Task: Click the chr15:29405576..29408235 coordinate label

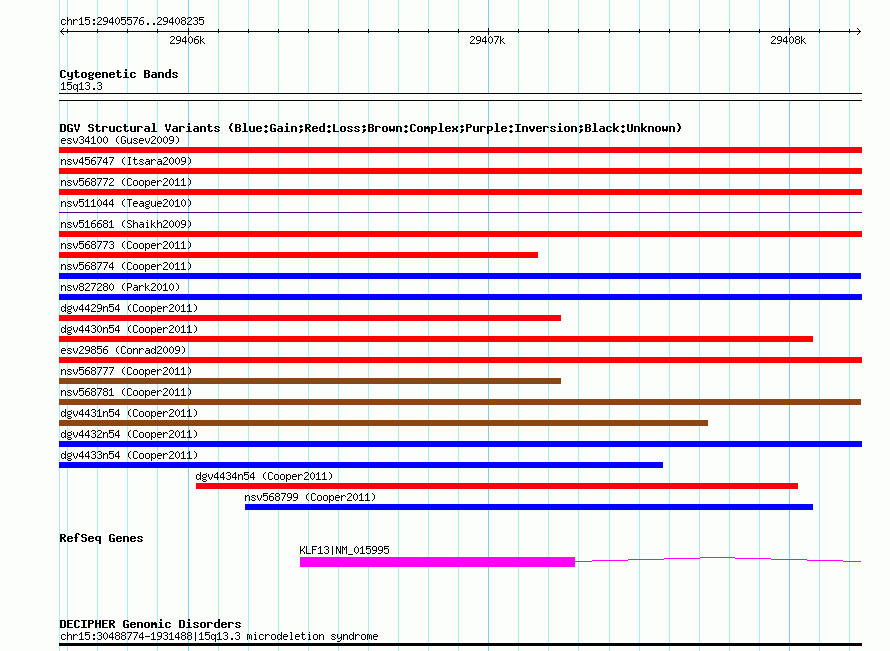Action: coord(132,21)
